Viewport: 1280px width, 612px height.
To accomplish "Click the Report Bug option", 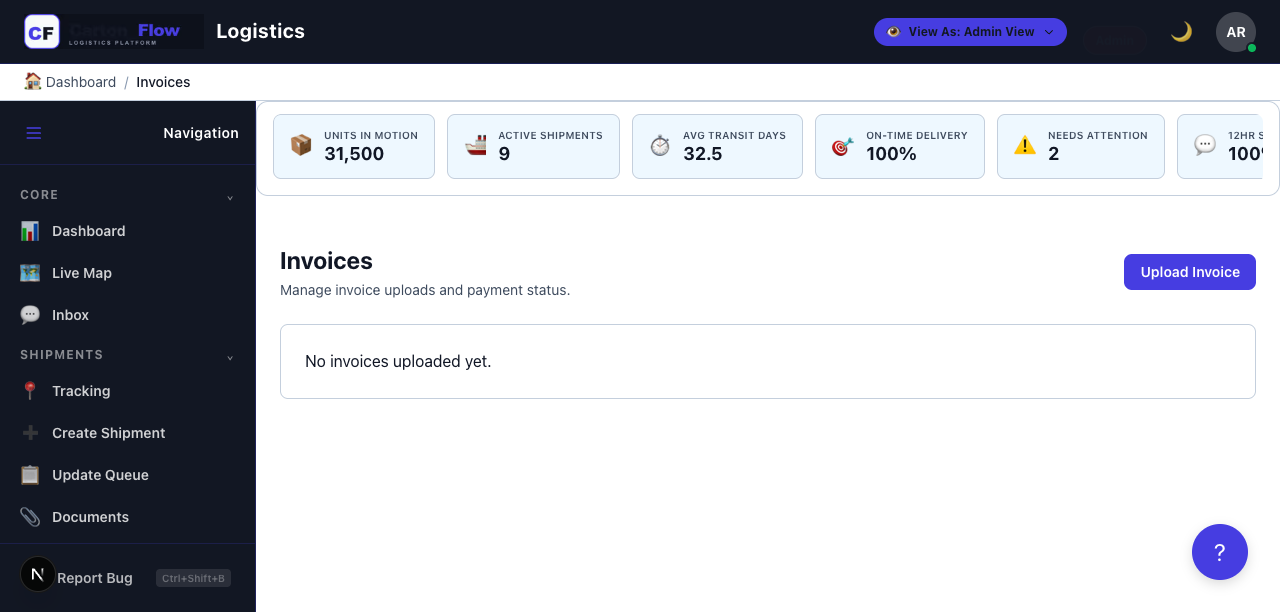I will coord(94,578).
